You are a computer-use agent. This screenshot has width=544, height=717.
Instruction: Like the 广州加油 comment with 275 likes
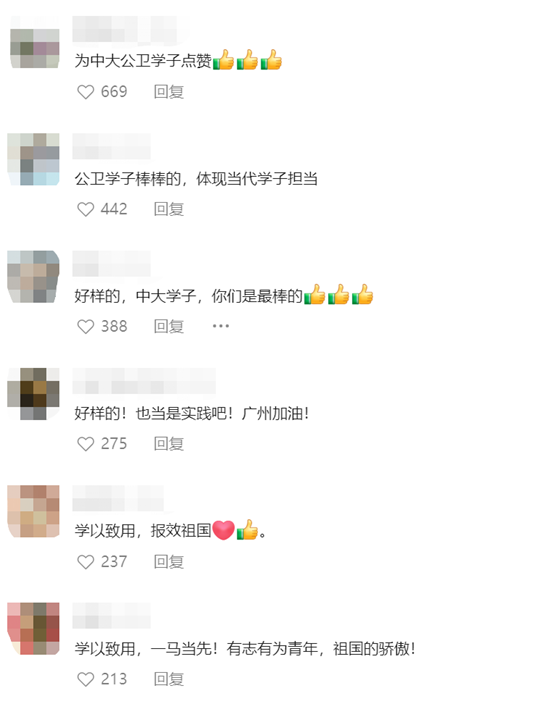point(85,444)
